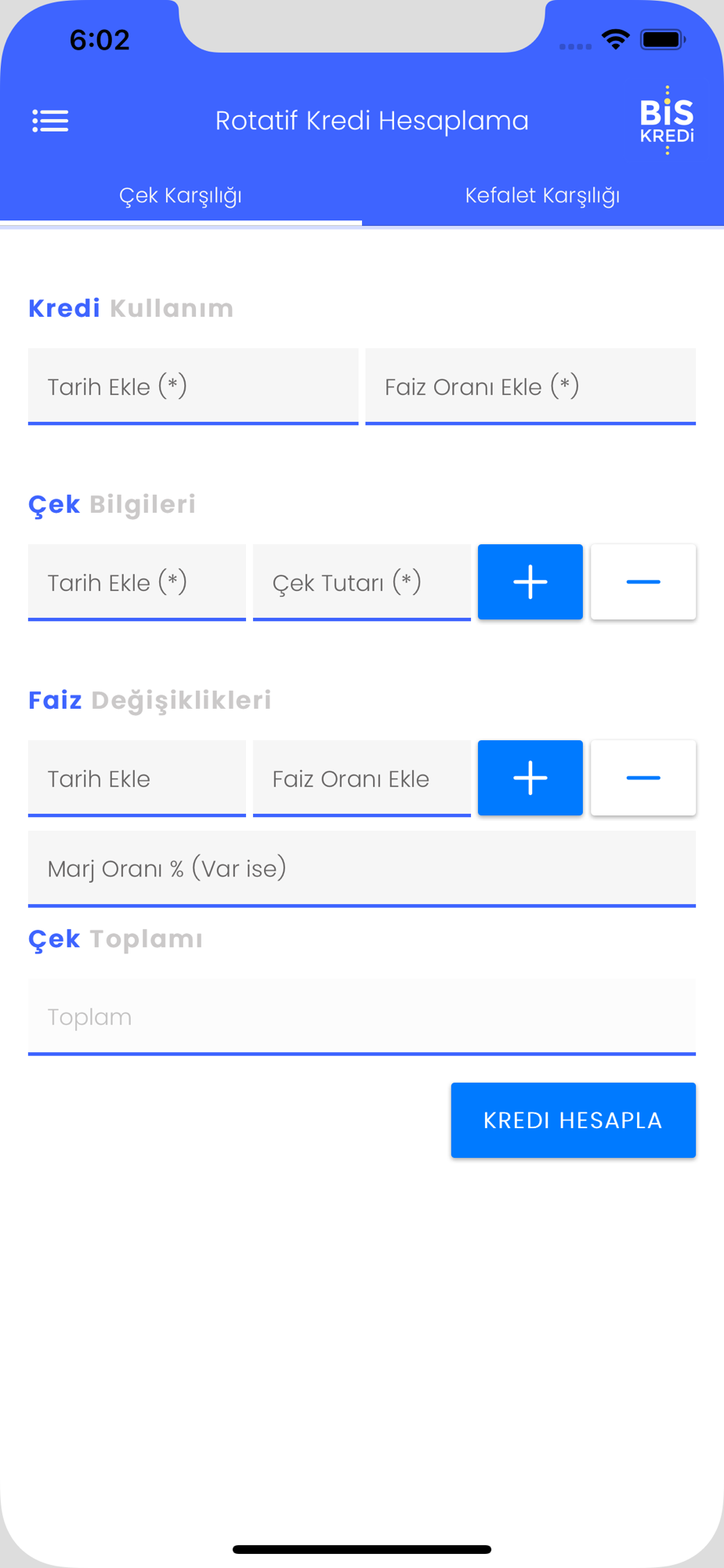Add a check row with plus button
This screenshot has width=724, height=1568.
(x=530, y=582)
